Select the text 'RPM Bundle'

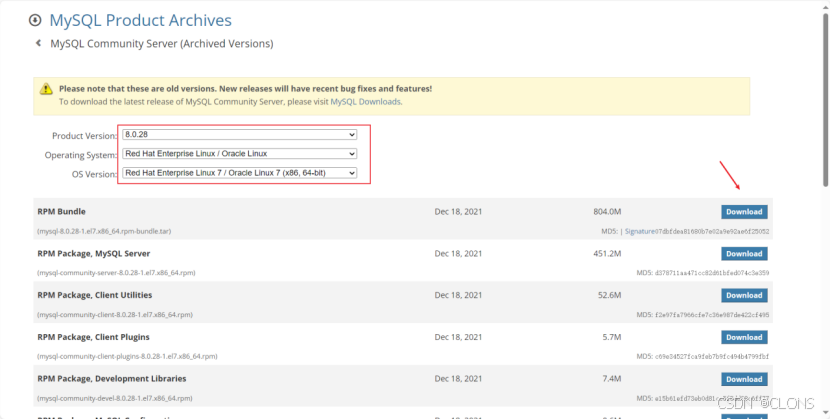(61, 211)
